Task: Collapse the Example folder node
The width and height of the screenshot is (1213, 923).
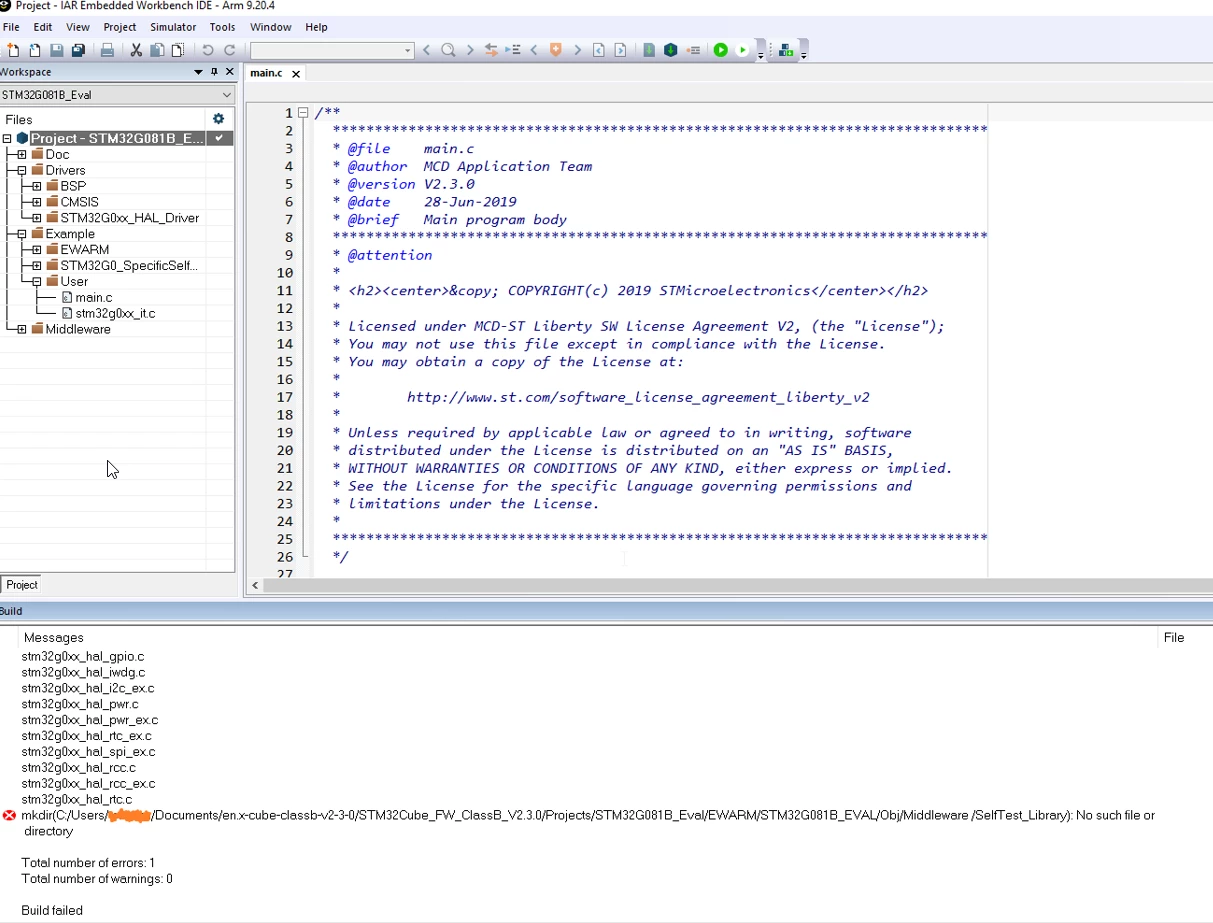Action: [22, 234]
